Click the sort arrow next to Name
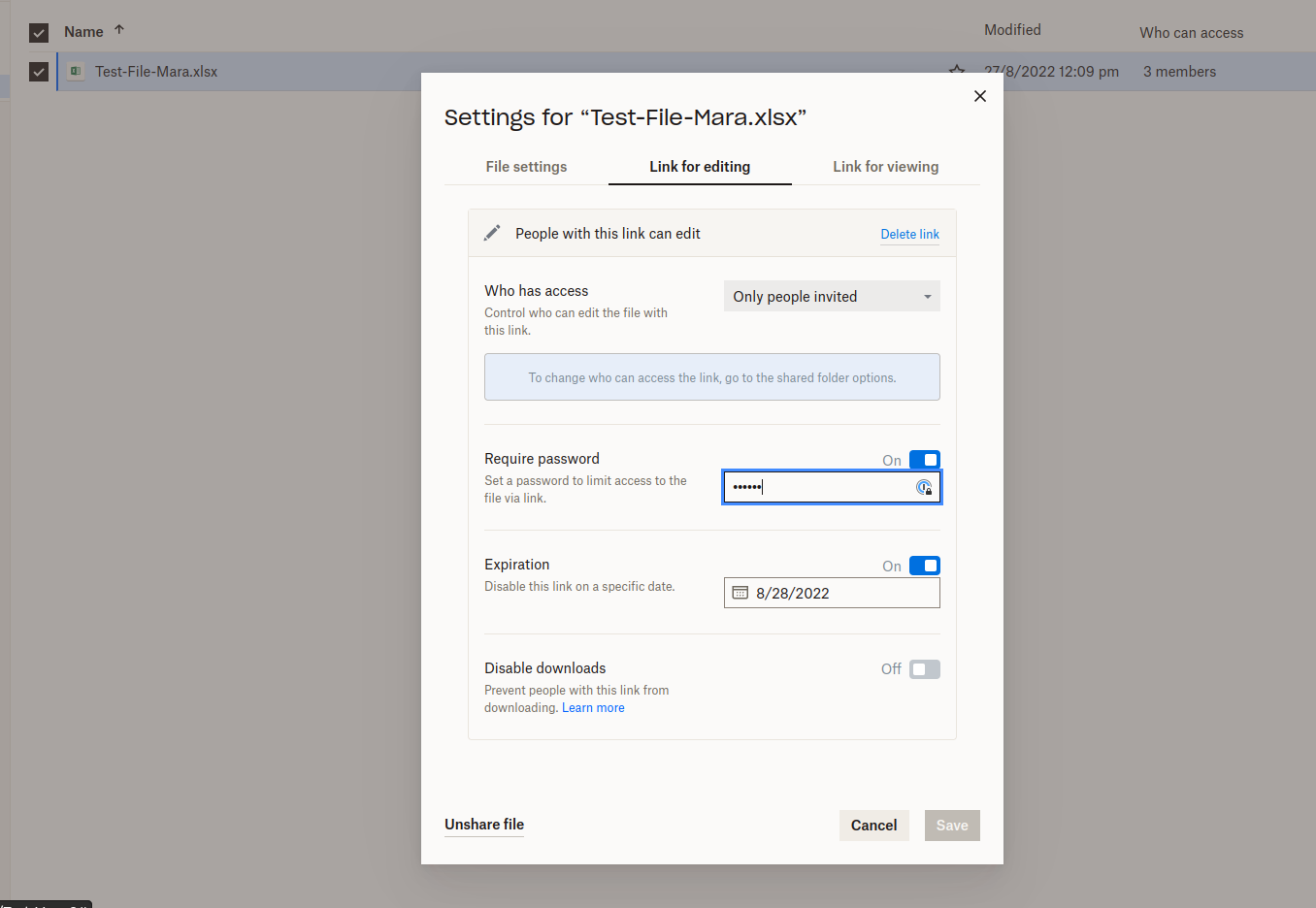 coord(119,30)
